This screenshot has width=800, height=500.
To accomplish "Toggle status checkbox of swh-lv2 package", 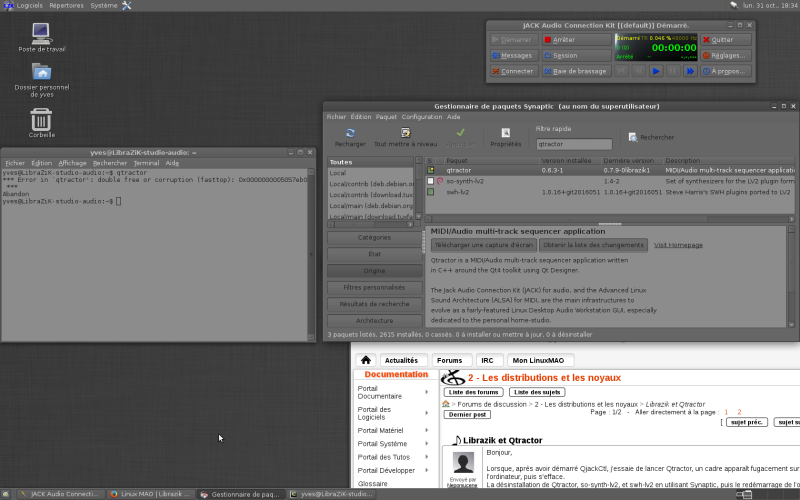I will point(431,192).
